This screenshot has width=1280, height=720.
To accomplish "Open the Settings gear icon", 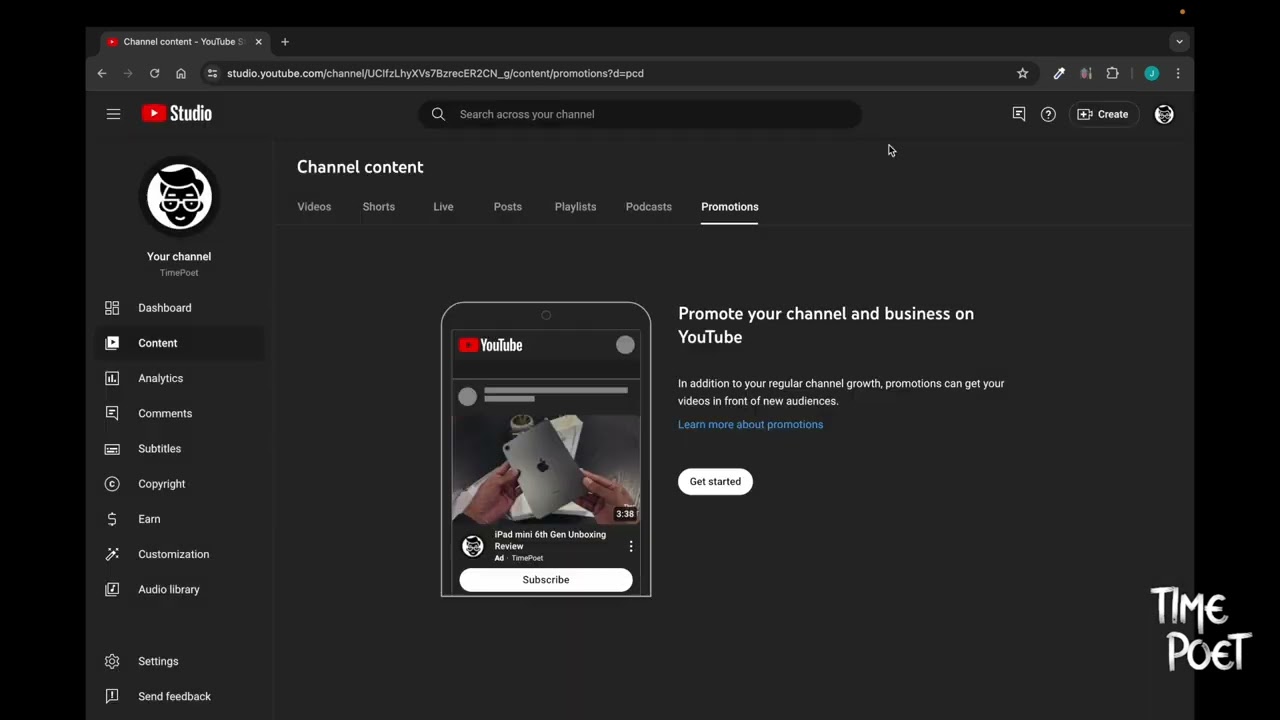I will coord(112,661).
